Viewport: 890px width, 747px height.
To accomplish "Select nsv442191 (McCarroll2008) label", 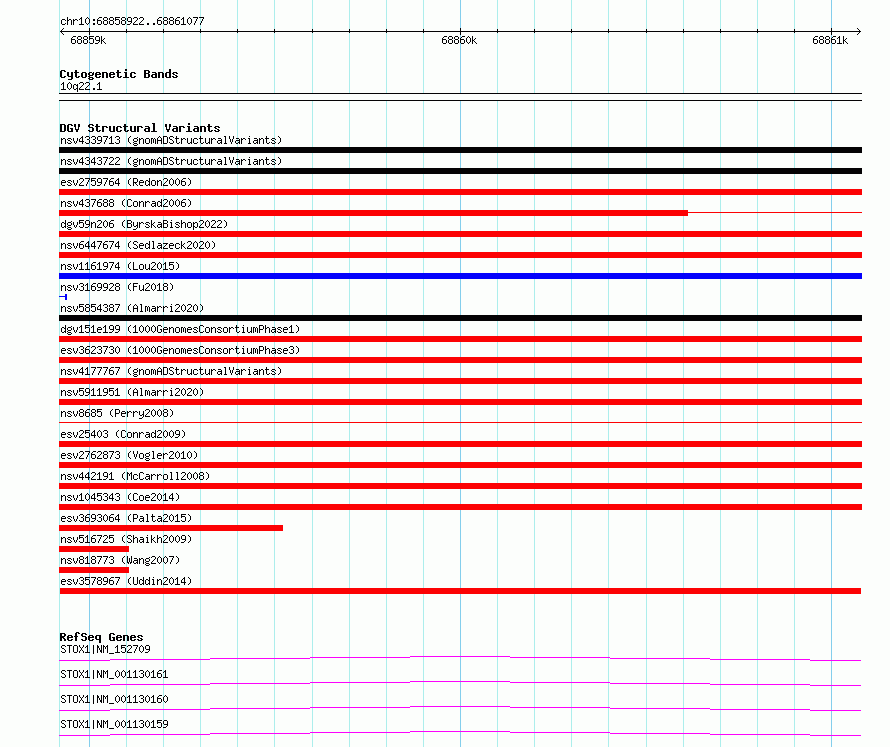I will tap(135, 476).
